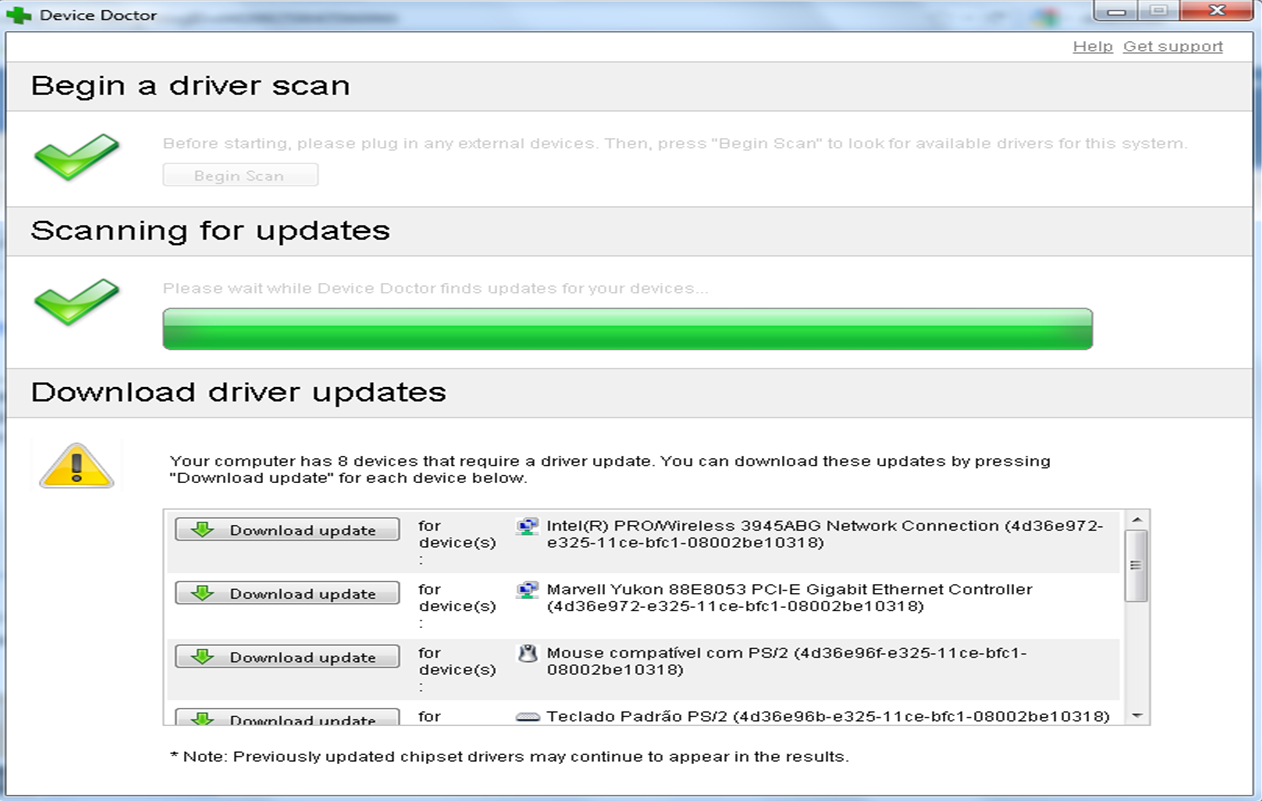Download update for Marvell Yukon Gigabit Ethernet
Screen dimensions: 1262x801
click(287, 593)
